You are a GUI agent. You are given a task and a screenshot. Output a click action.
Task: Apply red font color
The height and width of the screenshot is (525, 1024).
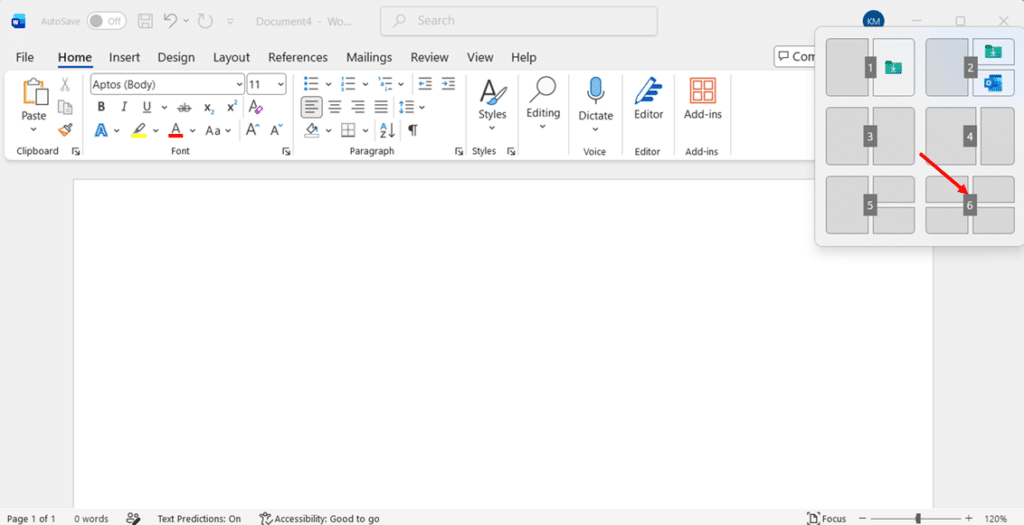pyautogui.click(x=175, y=130)
